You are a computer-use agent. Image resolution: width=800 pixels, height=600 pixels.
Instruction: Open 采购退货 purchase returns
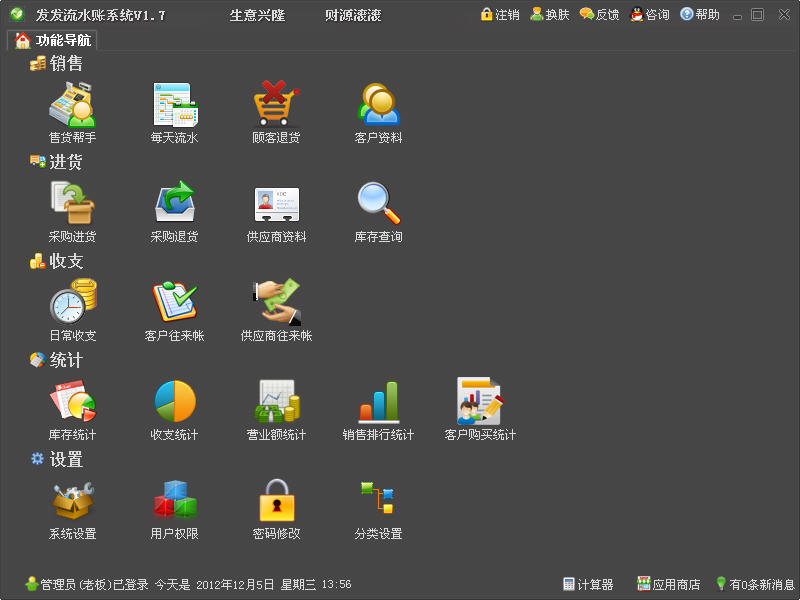[174, 211]
